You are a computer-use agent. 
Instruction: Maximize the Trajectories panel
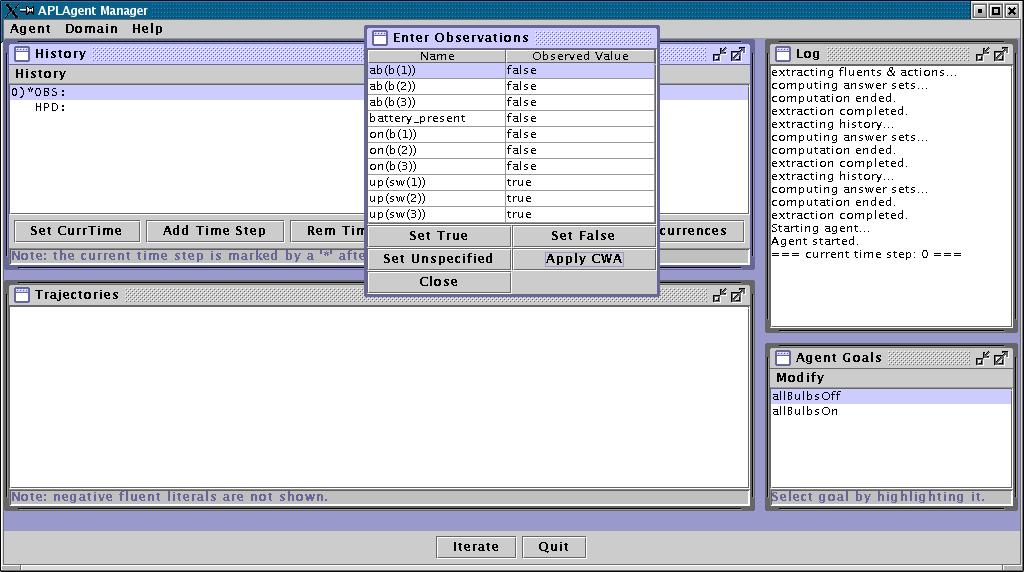tap(737, 295)
